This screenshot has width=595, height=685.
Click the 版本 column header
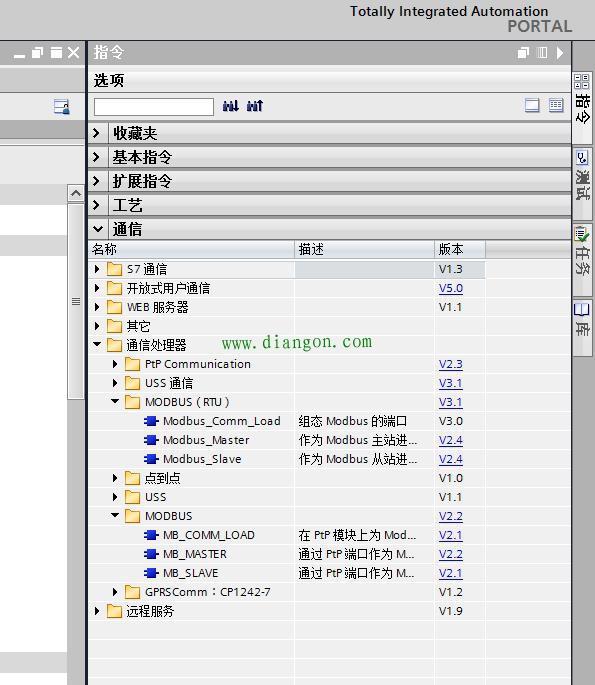point(460,249)
